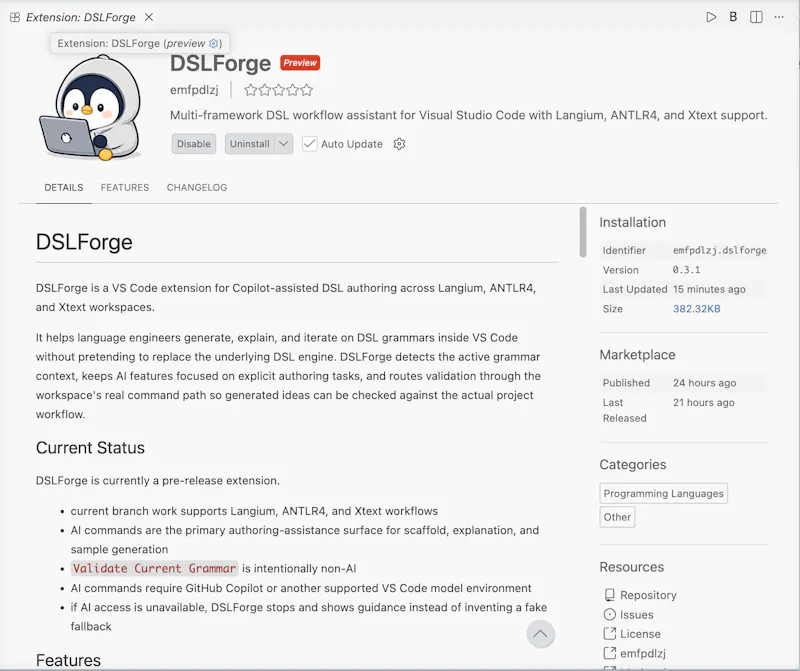This screenshot has width=800, height=671.
Task: Uninstall the DSLForge extension
Action: click(249, 144)
